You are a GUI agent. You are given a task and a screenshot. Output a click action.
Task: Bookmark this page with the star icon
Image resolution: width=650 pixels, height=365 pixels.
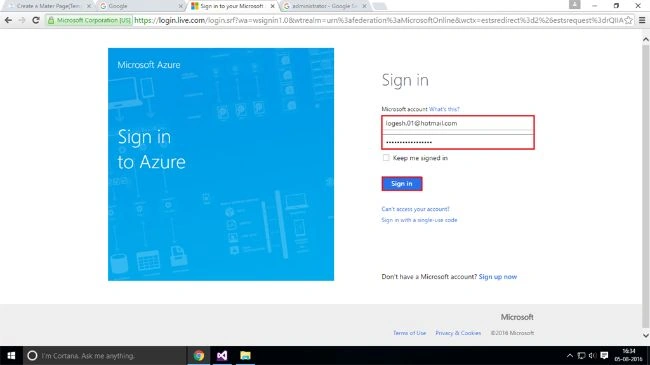tap(628, 20)
